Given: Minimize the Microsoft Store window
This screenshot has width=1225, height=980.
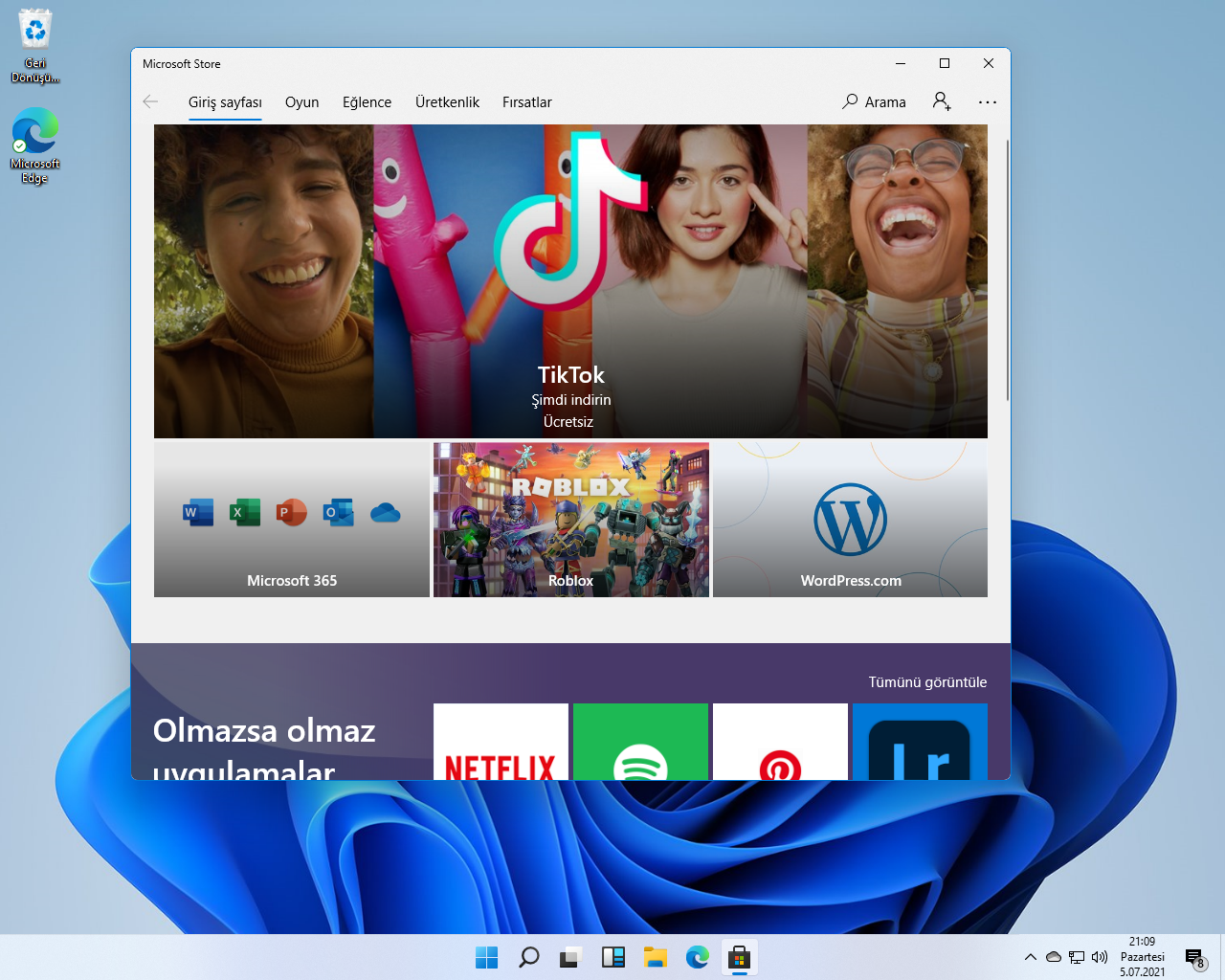Looking at the screenshot, I should point(901,63).
